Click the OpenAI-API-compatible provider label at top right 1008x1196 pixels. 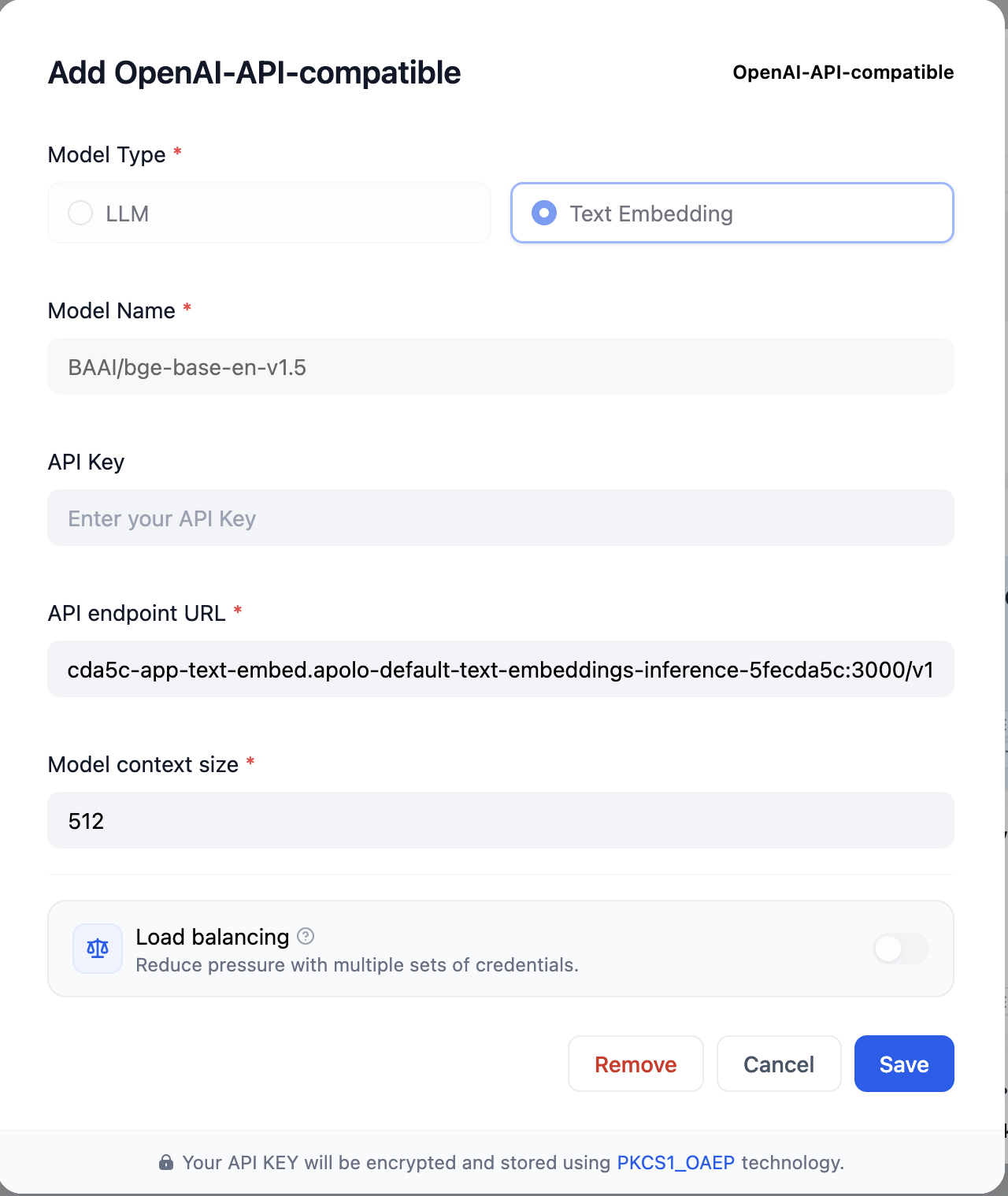click(843, 72)
